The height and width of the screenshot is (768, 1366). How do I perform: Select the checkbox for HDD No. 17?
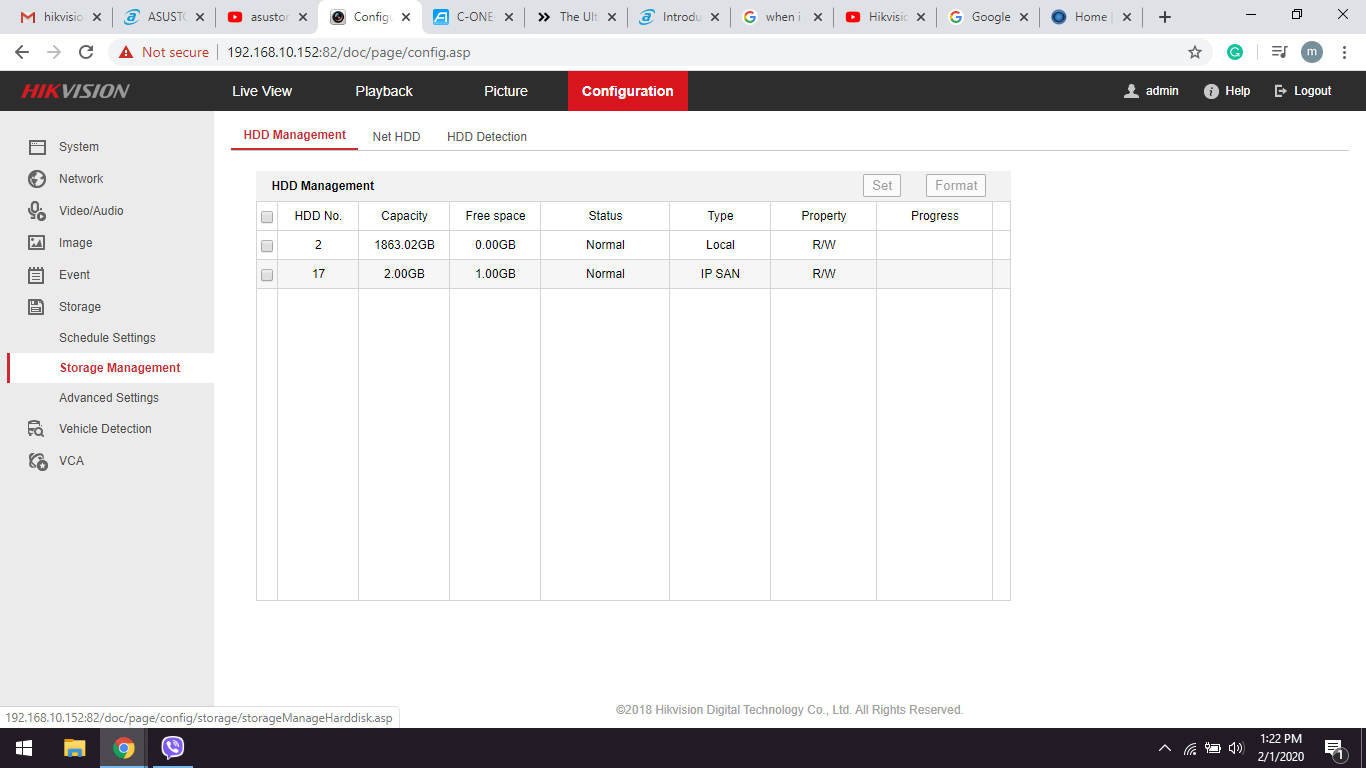click(x=267, y=274)
